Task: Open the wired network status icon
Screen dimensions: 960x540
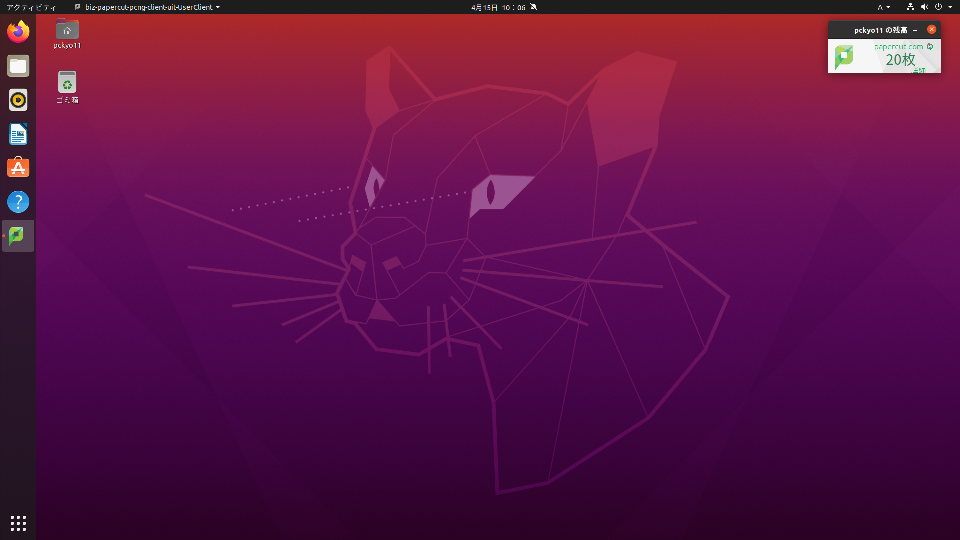Action: coord(910,7)
